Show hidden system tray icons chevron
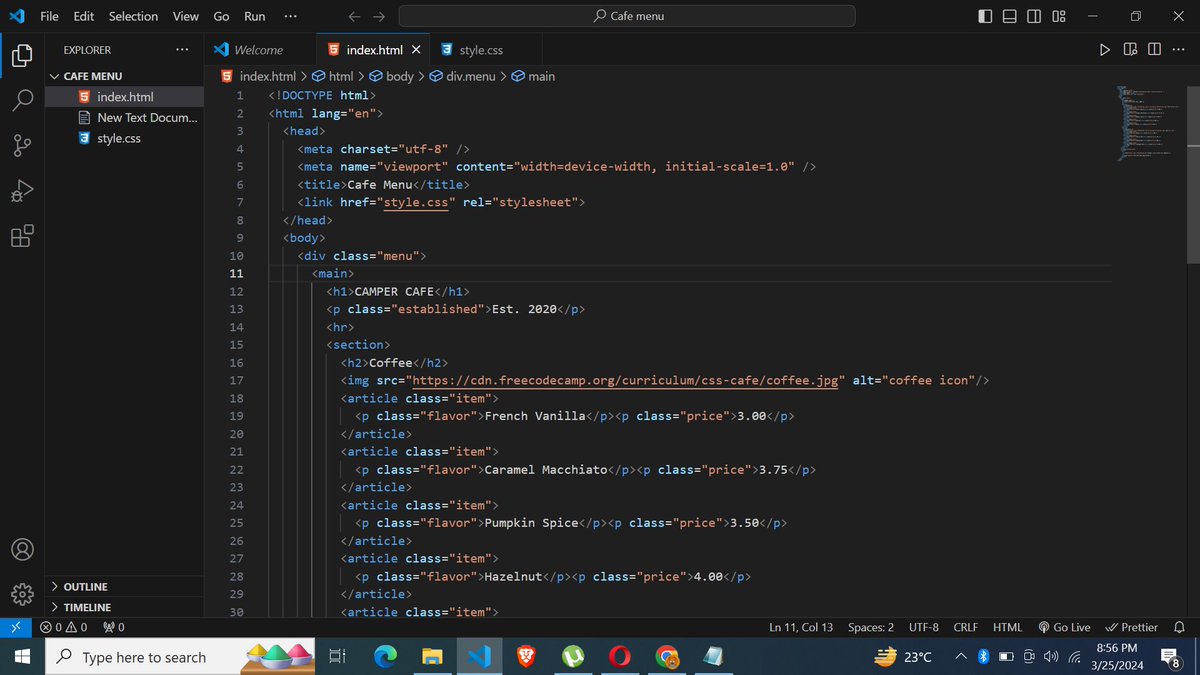 [962, 657]
